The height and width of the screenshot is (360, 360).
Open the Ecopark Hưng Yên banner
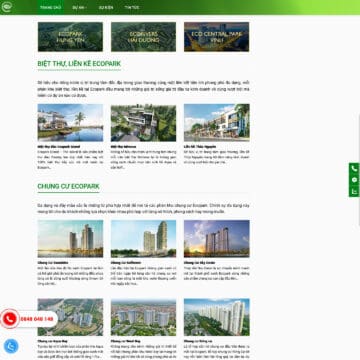[70, 37]
